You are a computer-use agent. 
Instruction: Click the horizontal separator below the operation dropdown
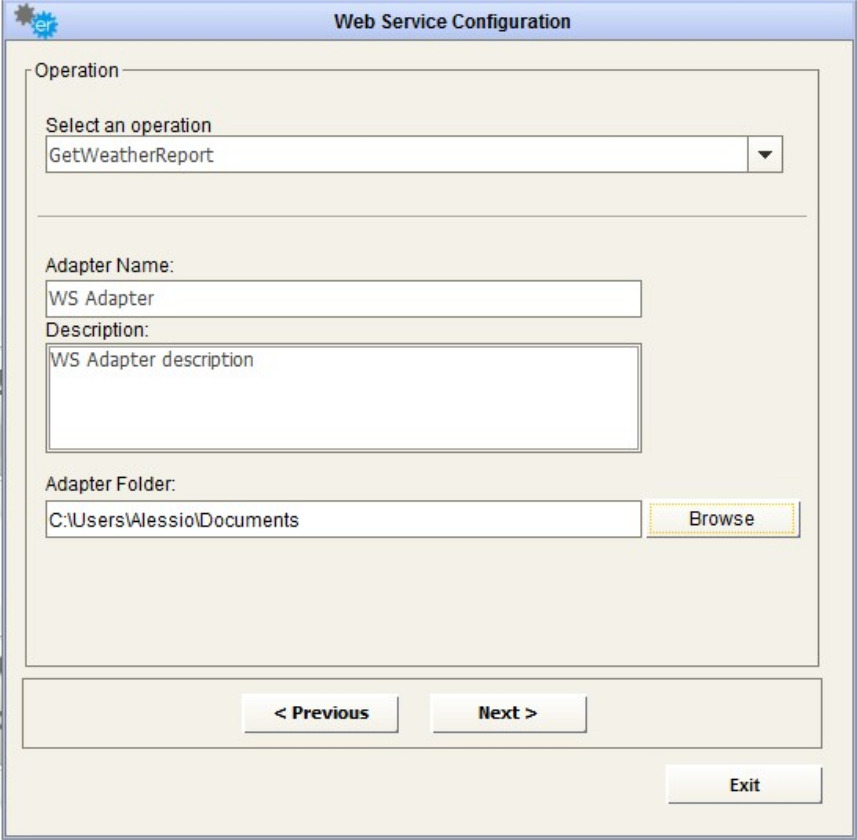[421, 216]
